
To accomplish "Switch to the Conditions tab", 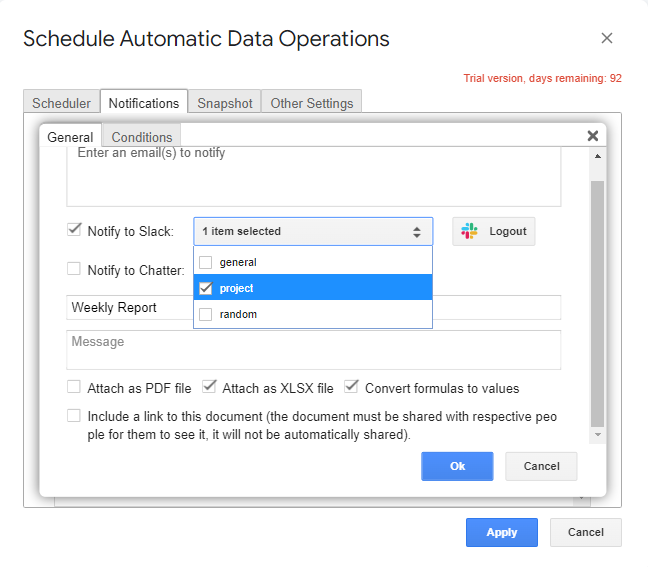I will 142,137.
